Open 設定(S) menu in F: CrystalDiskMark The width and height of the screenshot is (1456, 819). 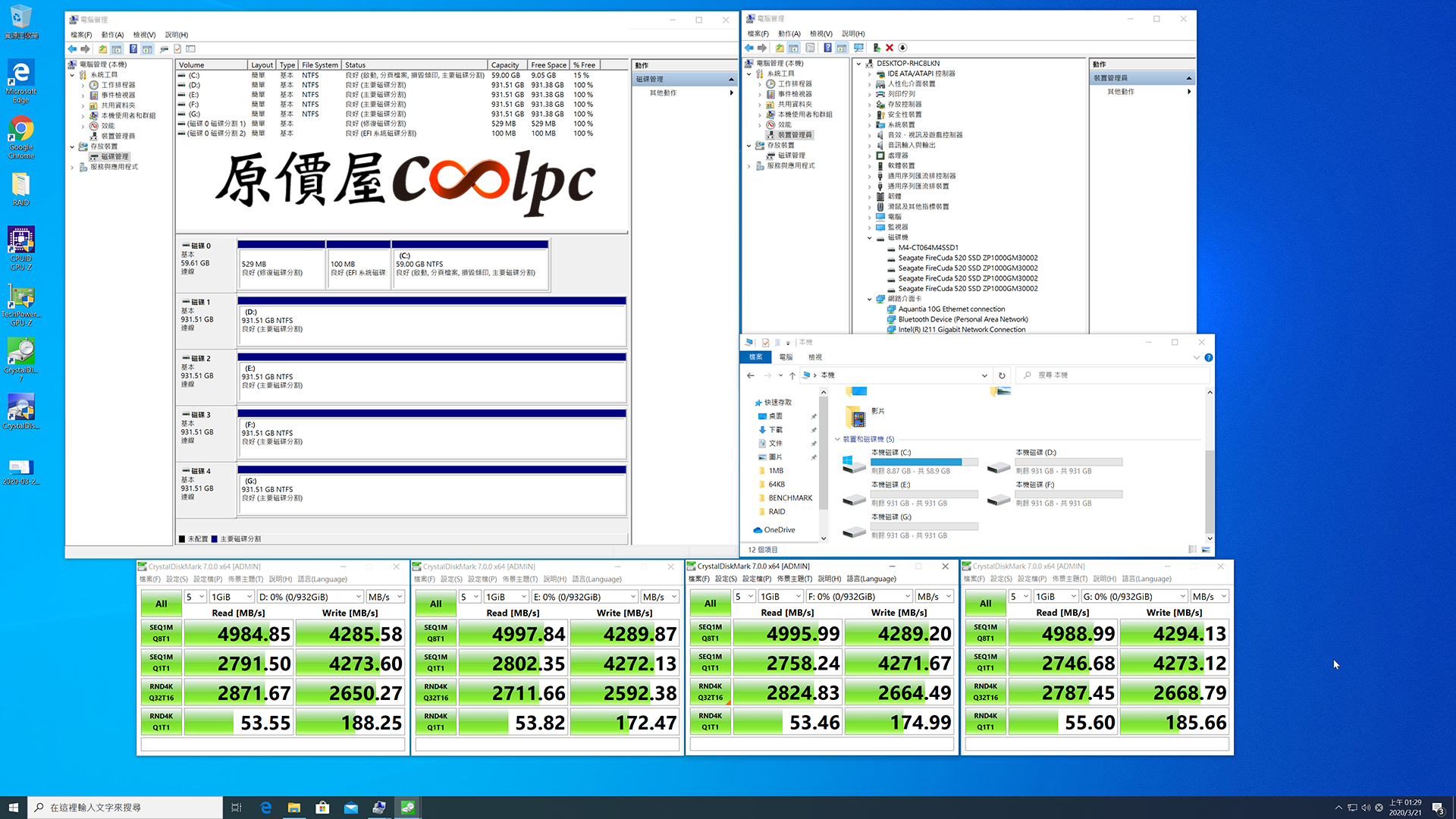(726, 579)
